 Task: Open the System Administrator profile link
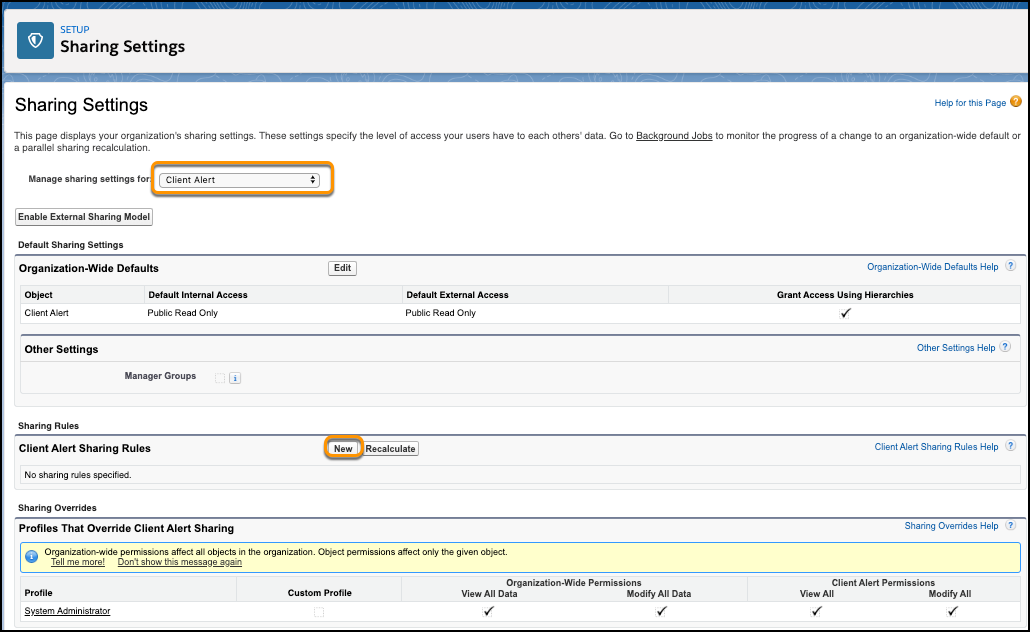click(67, 611)
